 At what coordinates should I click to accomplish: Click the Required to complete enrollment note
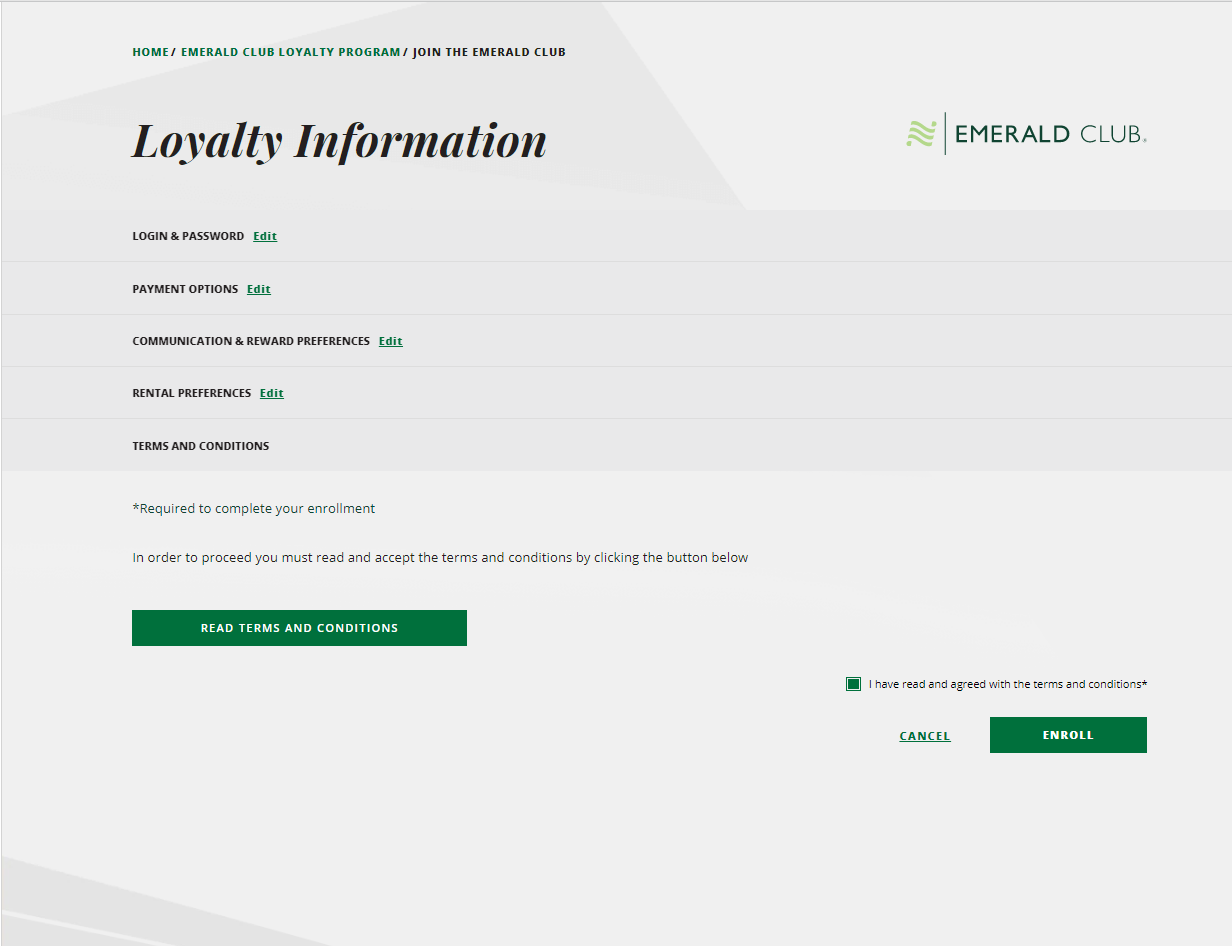[x=254, y=508]
